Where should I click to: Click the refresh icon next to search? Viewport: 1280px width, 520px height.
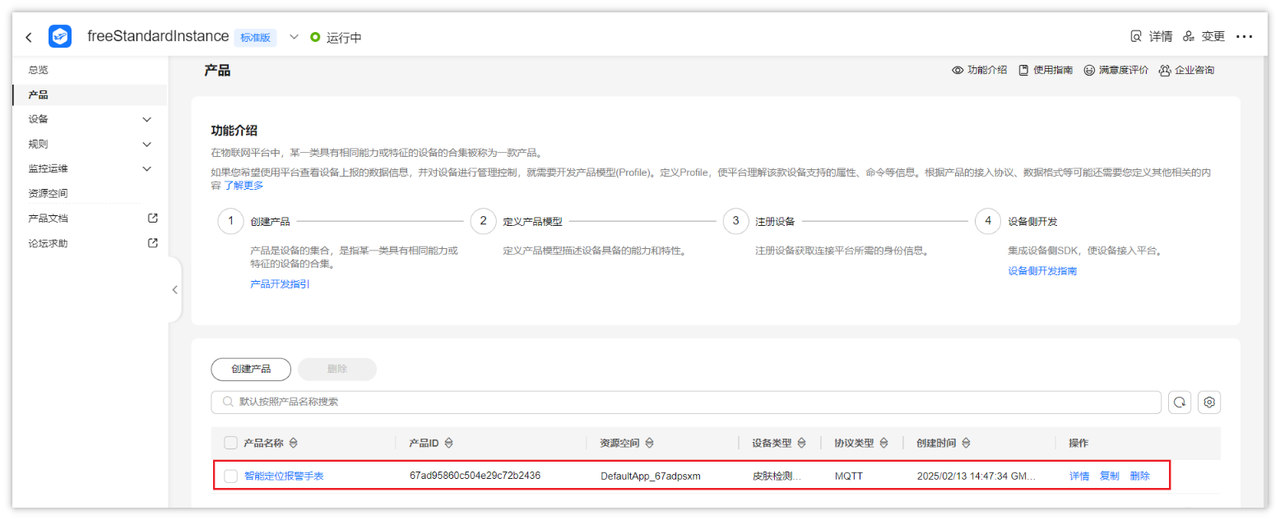tap(1180, 402)
